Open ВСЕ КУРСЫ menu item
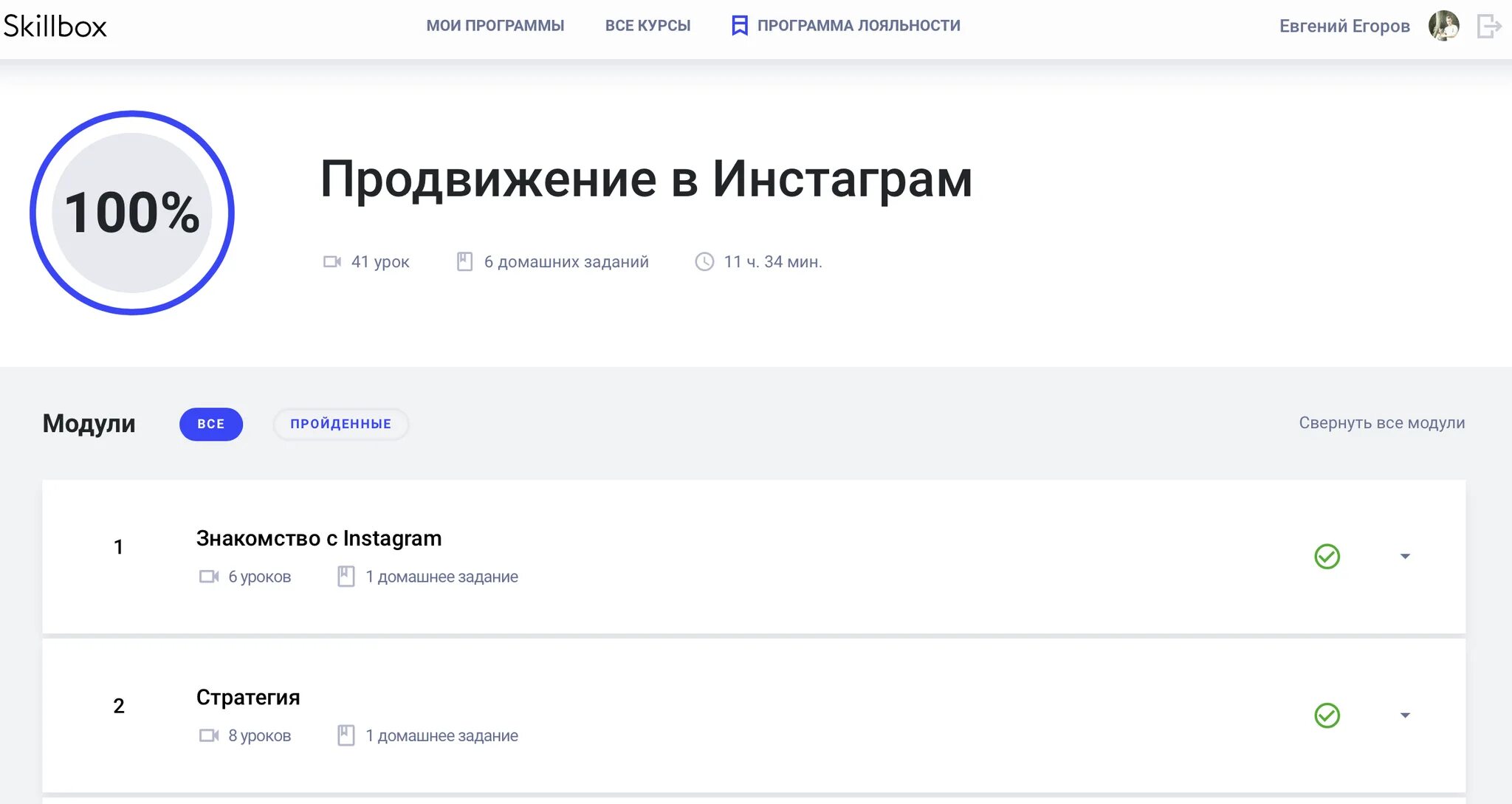Image resolution: width=1512 pixels, height=804 pixels. pos(647,26)
